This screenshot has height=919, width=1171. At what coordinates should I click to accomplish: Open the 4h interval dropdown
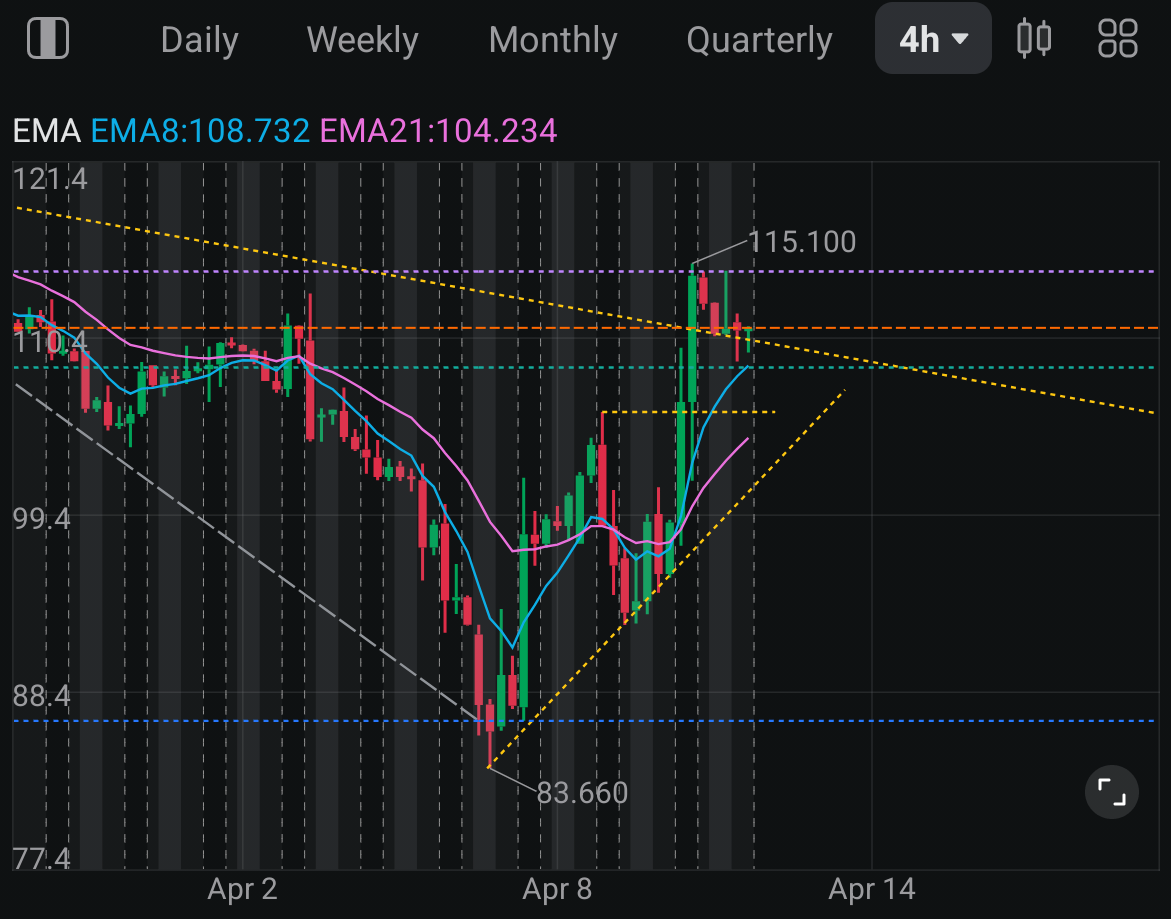coord(933,39)
